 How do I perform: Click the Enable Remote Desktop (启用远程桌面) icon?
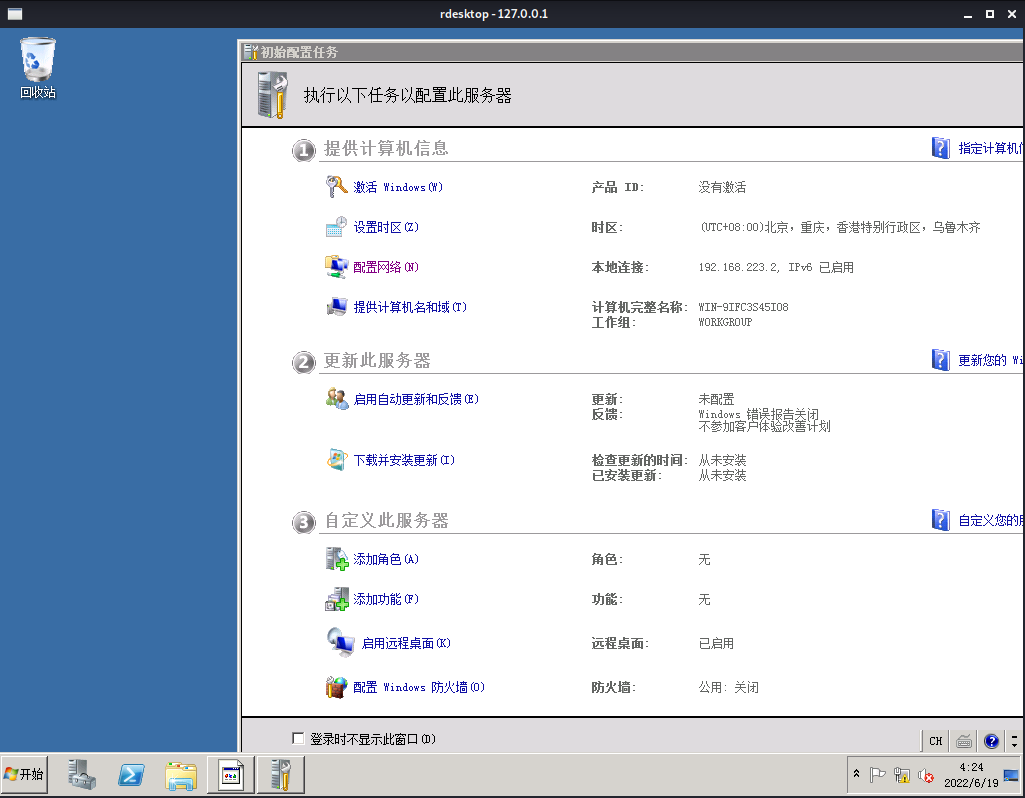[339, 643]
